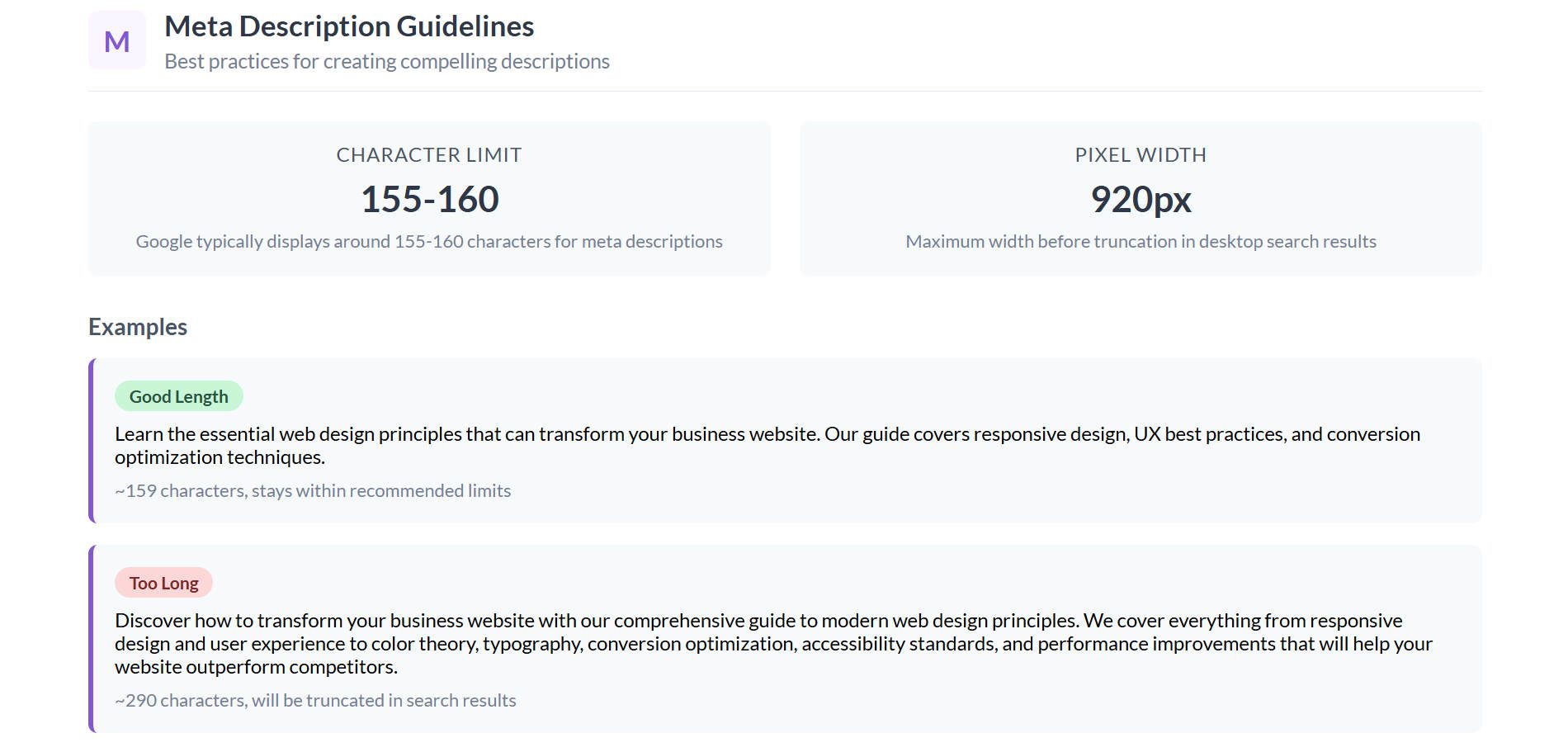
Task: Click the red Too Long badge
Action: click(163, 583)
